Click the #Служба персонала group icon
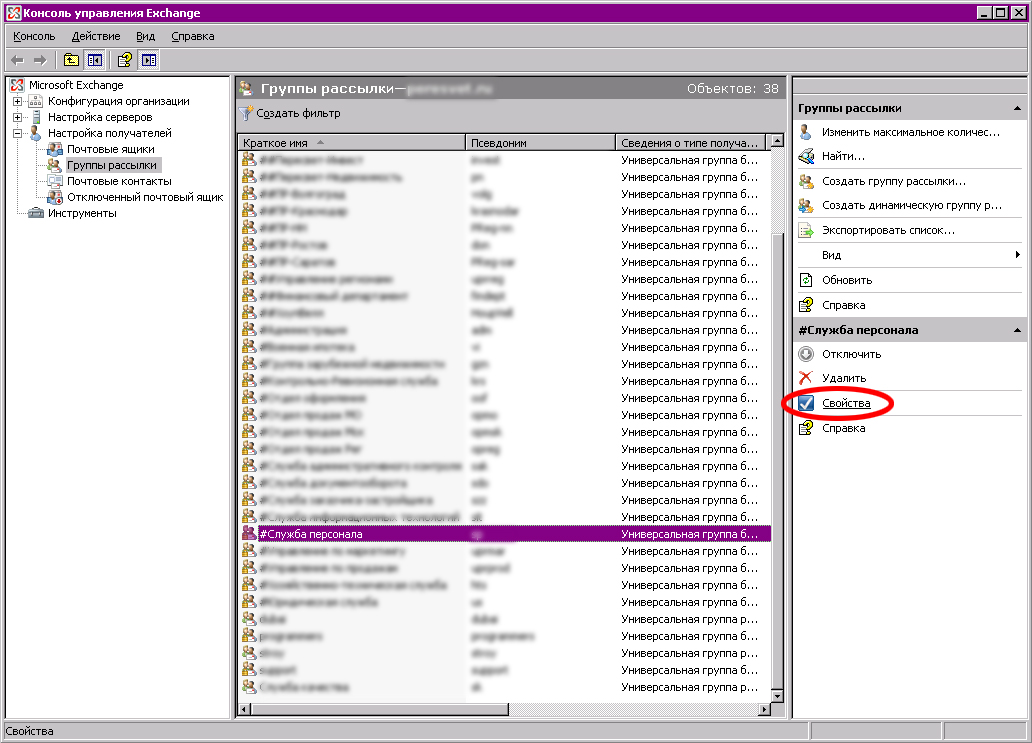Screen dimensions: 1032x743 pyautogui.click(x=249, y=533)
